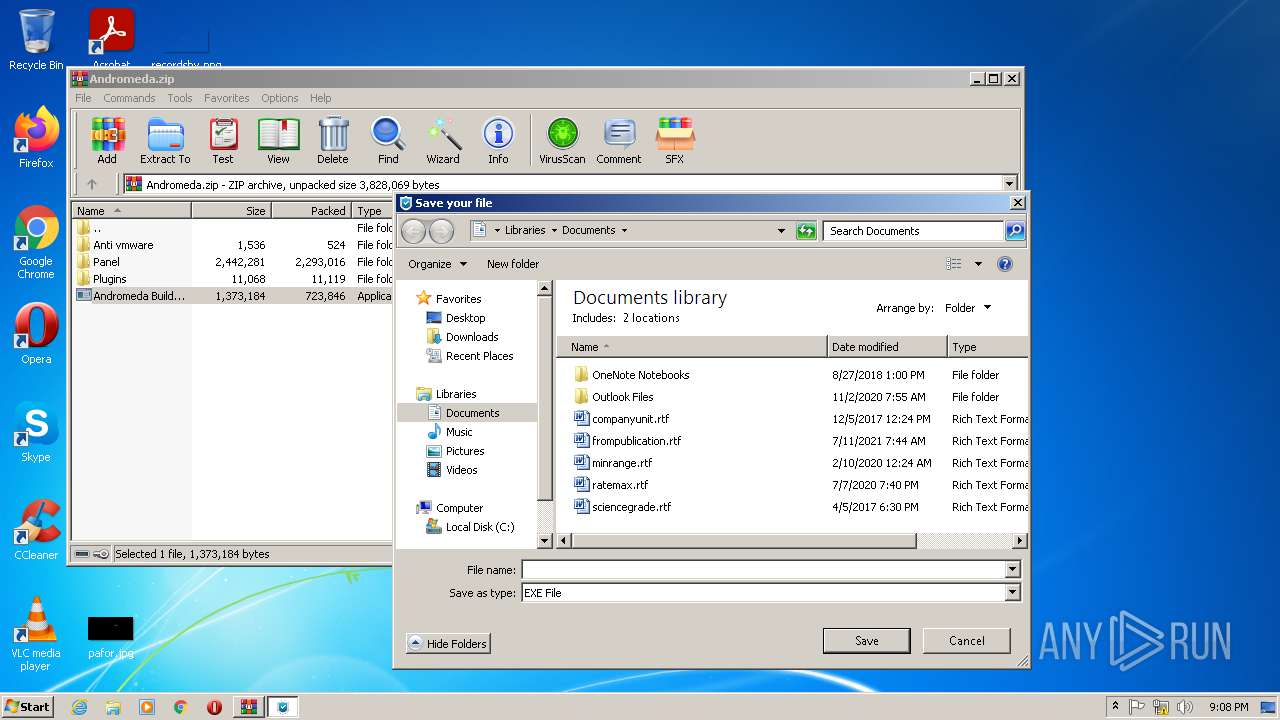This screenshot has width=1280, height=720.
Task: Open the WinRAR File menu
Action: click(83, 98)
